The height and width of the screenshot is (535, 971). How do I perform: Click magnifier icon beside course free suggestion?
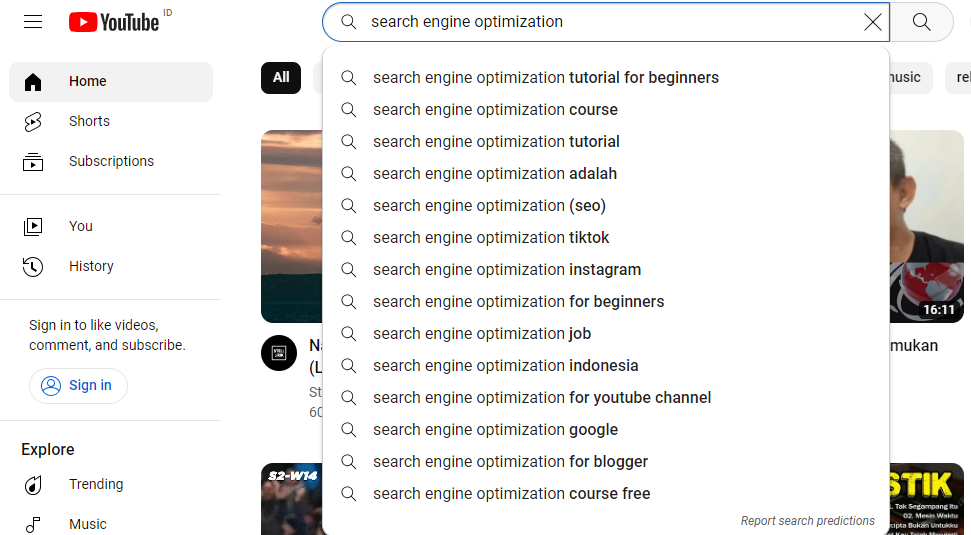(349, 494)
